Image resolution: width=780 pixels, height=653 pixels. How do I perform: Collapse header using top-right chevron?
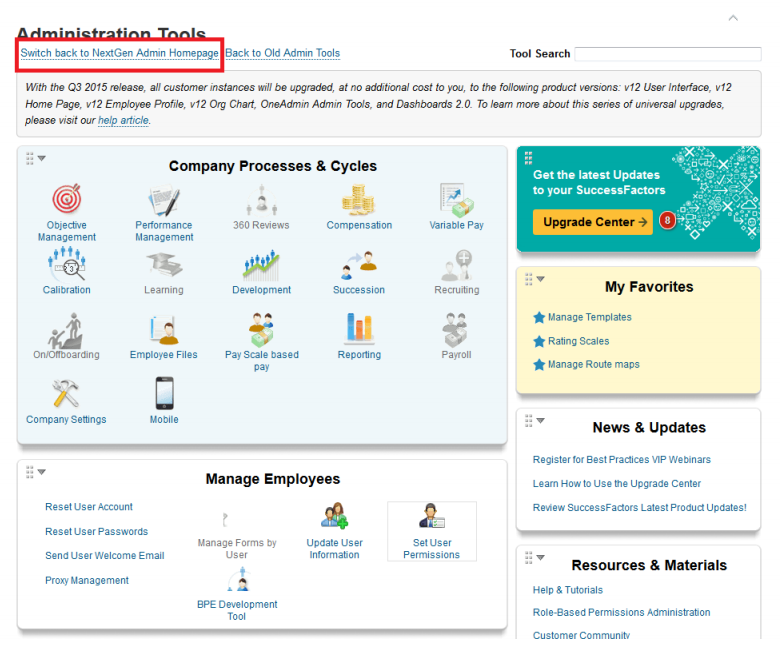point(733,18)
